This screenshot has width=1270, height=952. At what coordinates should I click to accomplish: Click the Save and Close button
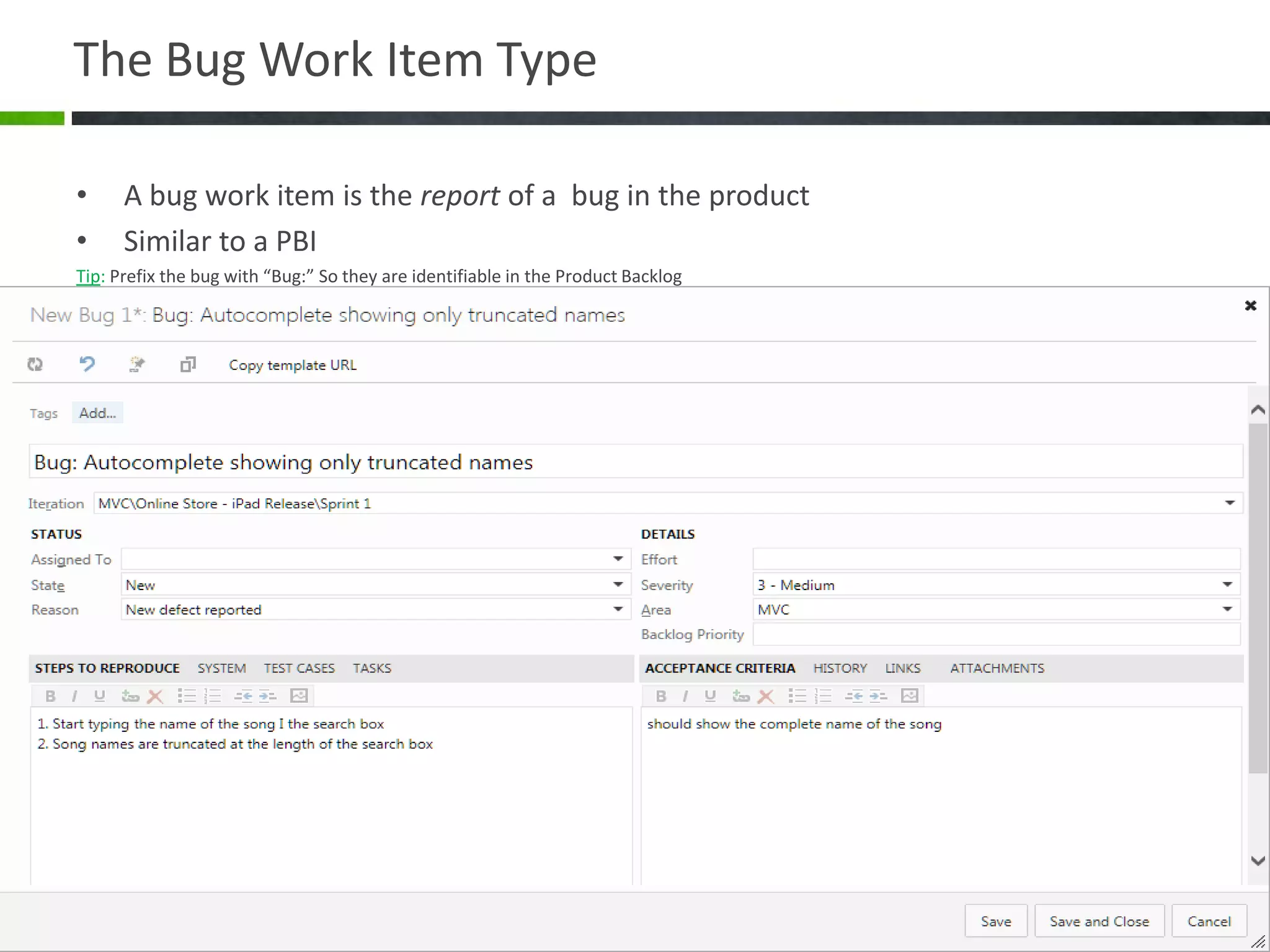(1099, 921)
